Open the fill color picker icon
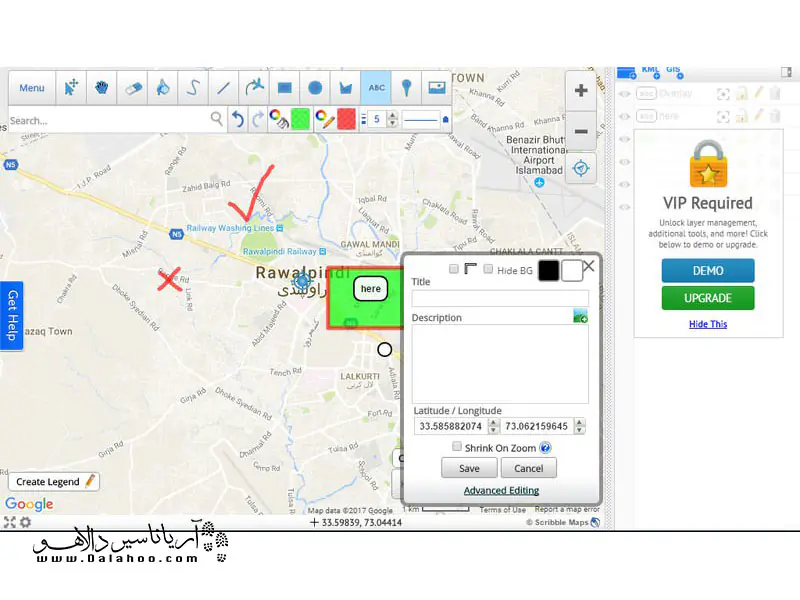Viewport: 800px width, 600px height. (x=279, y=119)
